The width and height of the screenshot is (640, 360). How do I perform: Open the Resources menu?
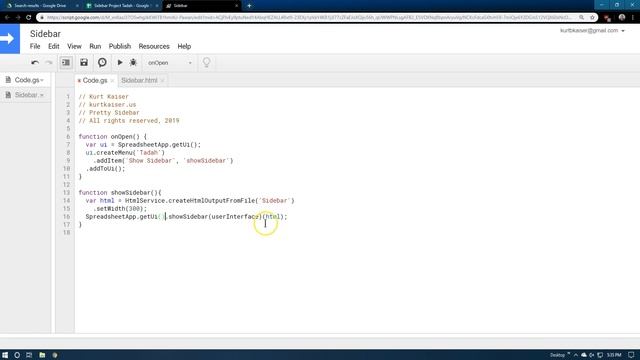pos(154,47)
